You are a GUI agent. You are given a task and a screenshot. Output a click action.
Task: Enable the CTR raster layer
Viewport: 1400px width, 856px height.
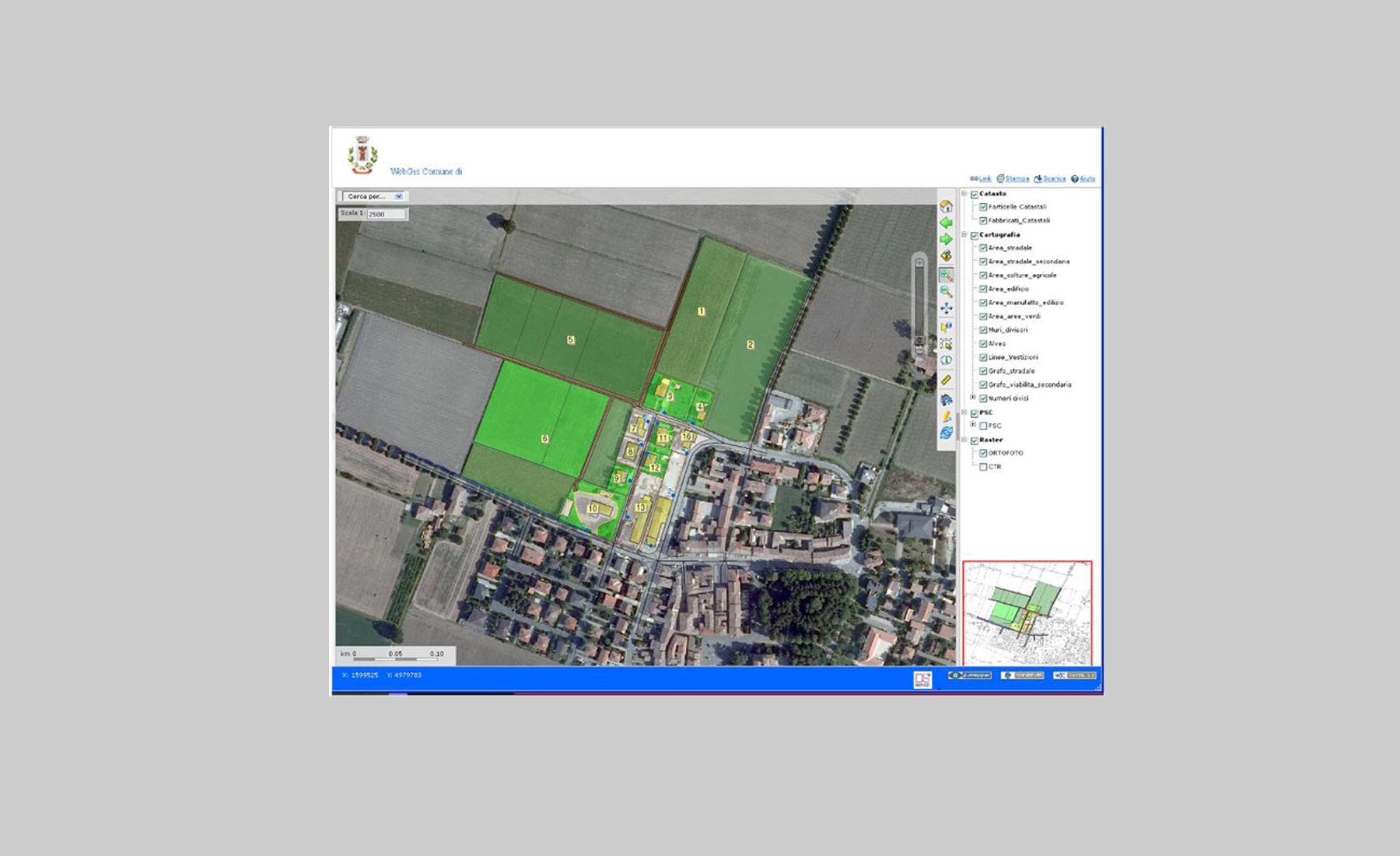[983, 467]
